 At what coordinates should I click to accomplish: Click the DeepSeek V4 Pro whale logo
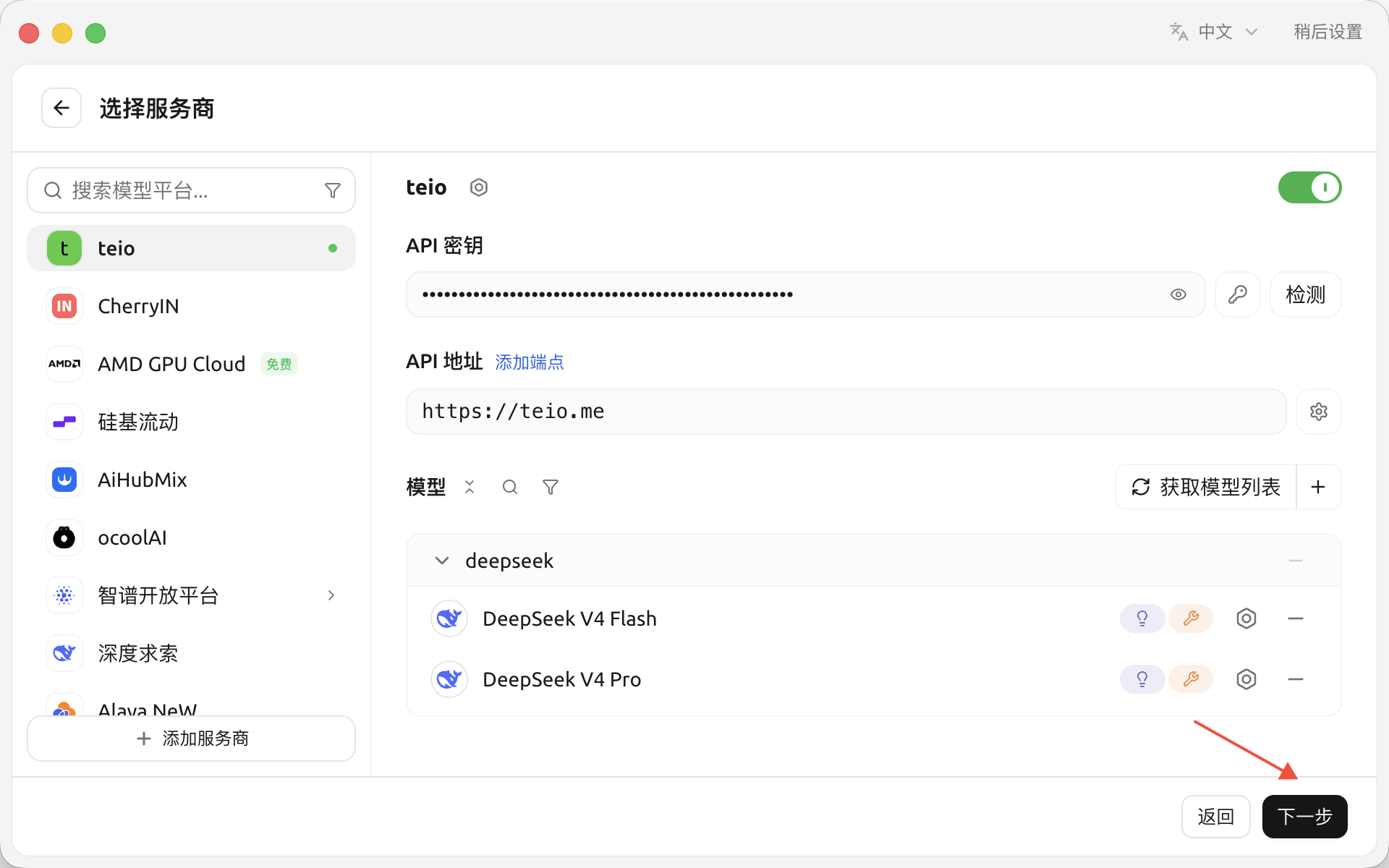[x=449, y=679]
